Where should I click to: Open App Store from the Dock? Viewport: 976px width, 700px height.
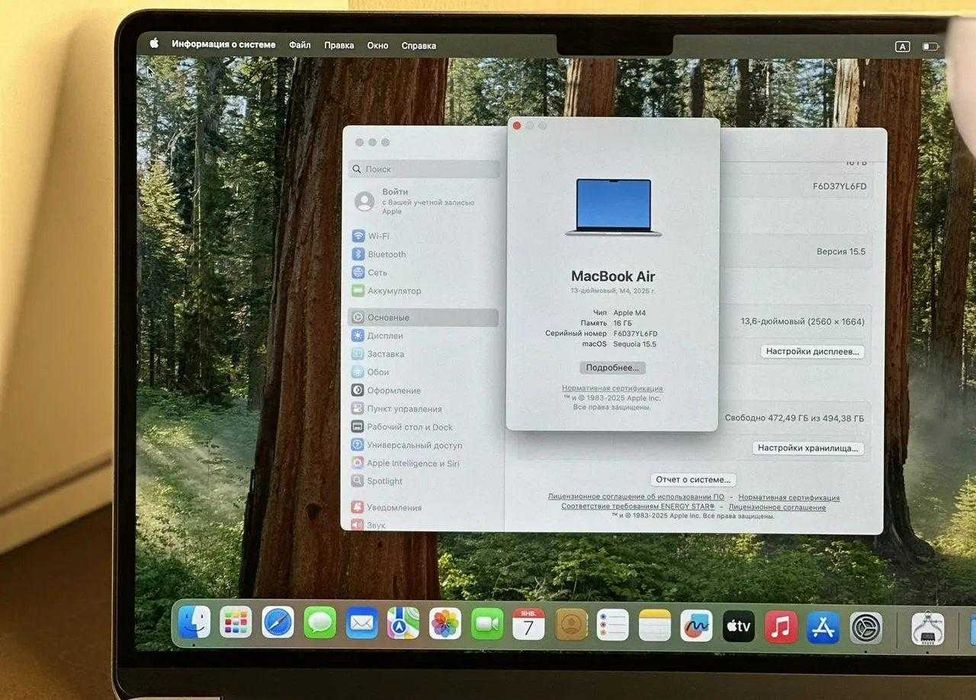(824, 628)
